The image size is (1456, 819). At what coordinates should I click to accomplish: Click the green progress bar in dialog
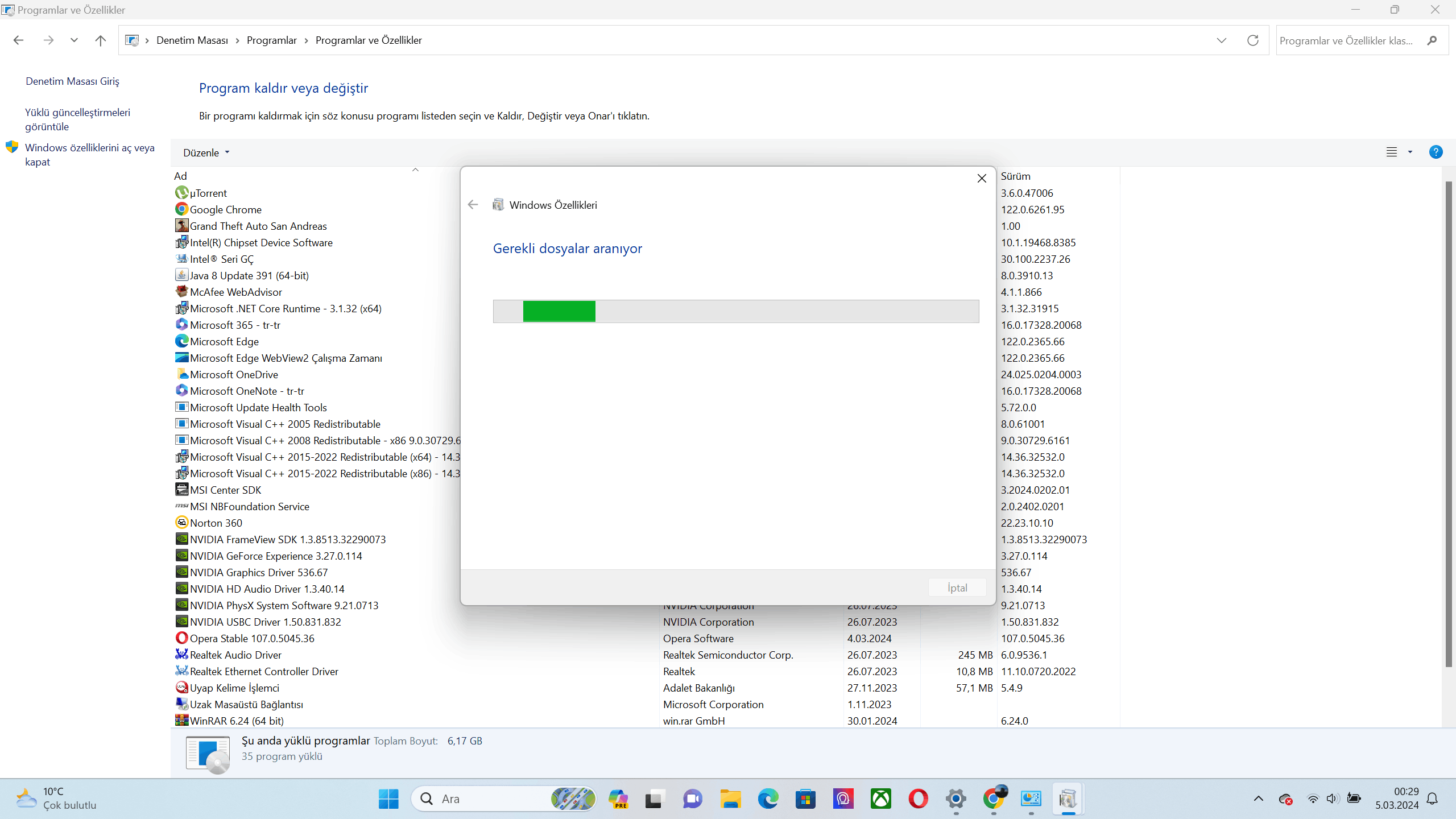point(559,312)
